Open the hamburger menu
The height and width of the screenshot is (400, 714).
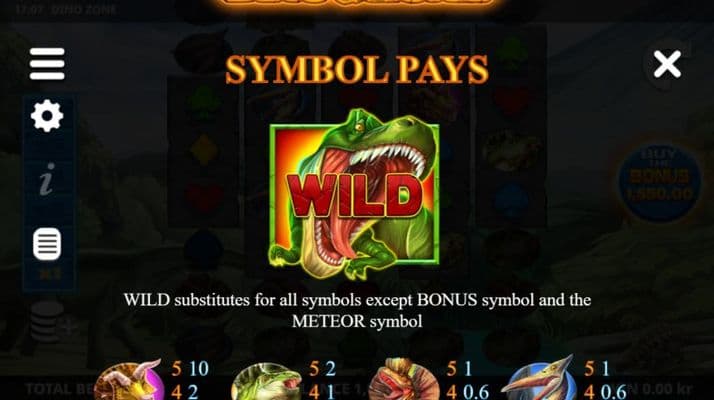pos(47,64)
